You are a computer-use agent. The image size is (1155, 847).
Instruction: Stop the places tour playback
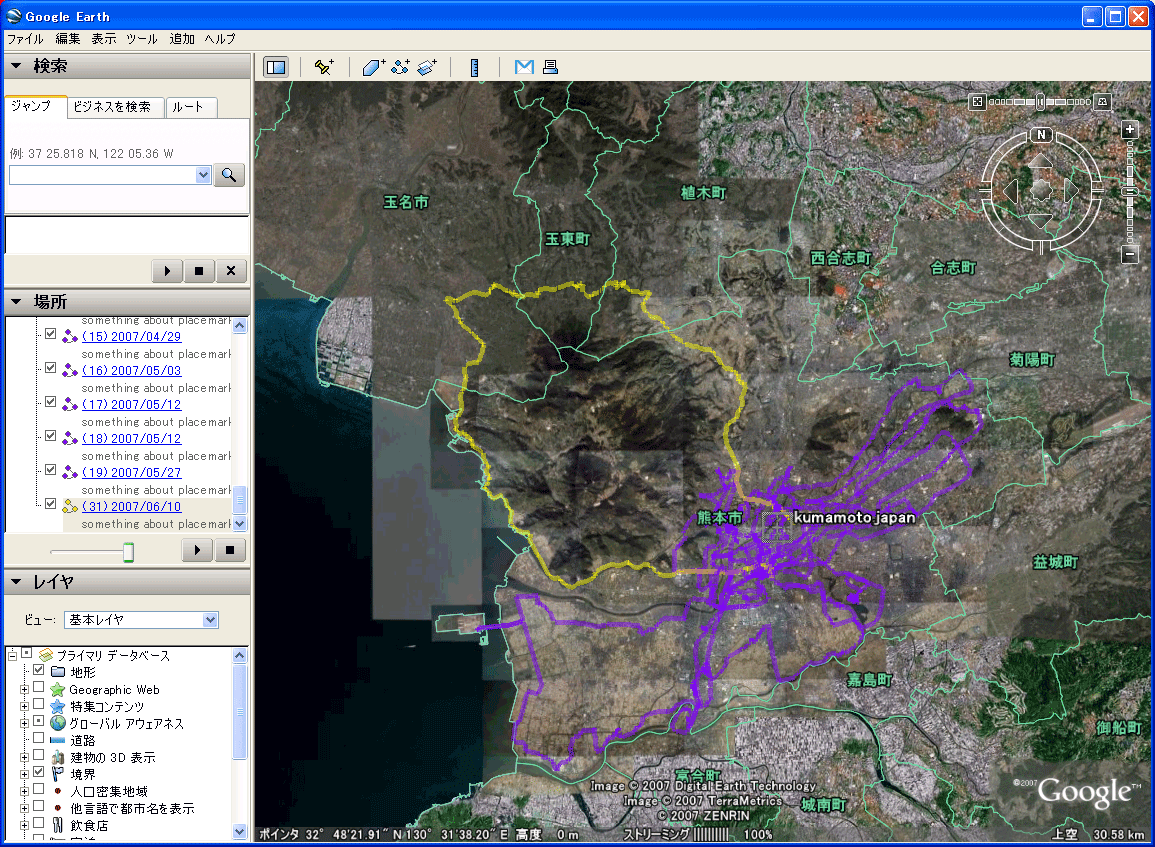(230, 550)
